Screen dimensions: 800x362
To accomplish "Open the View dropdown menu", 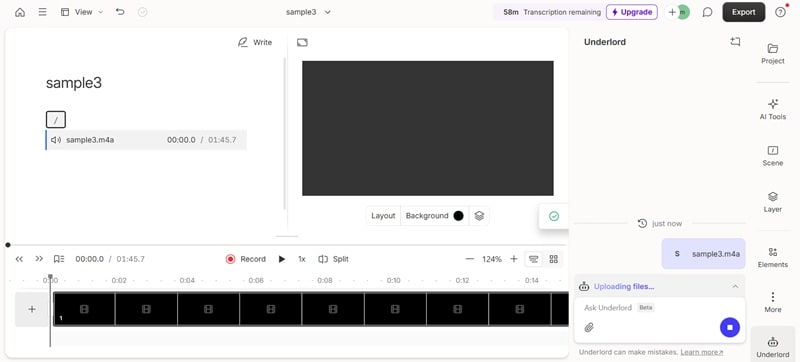I will click(x=82, y=12).
